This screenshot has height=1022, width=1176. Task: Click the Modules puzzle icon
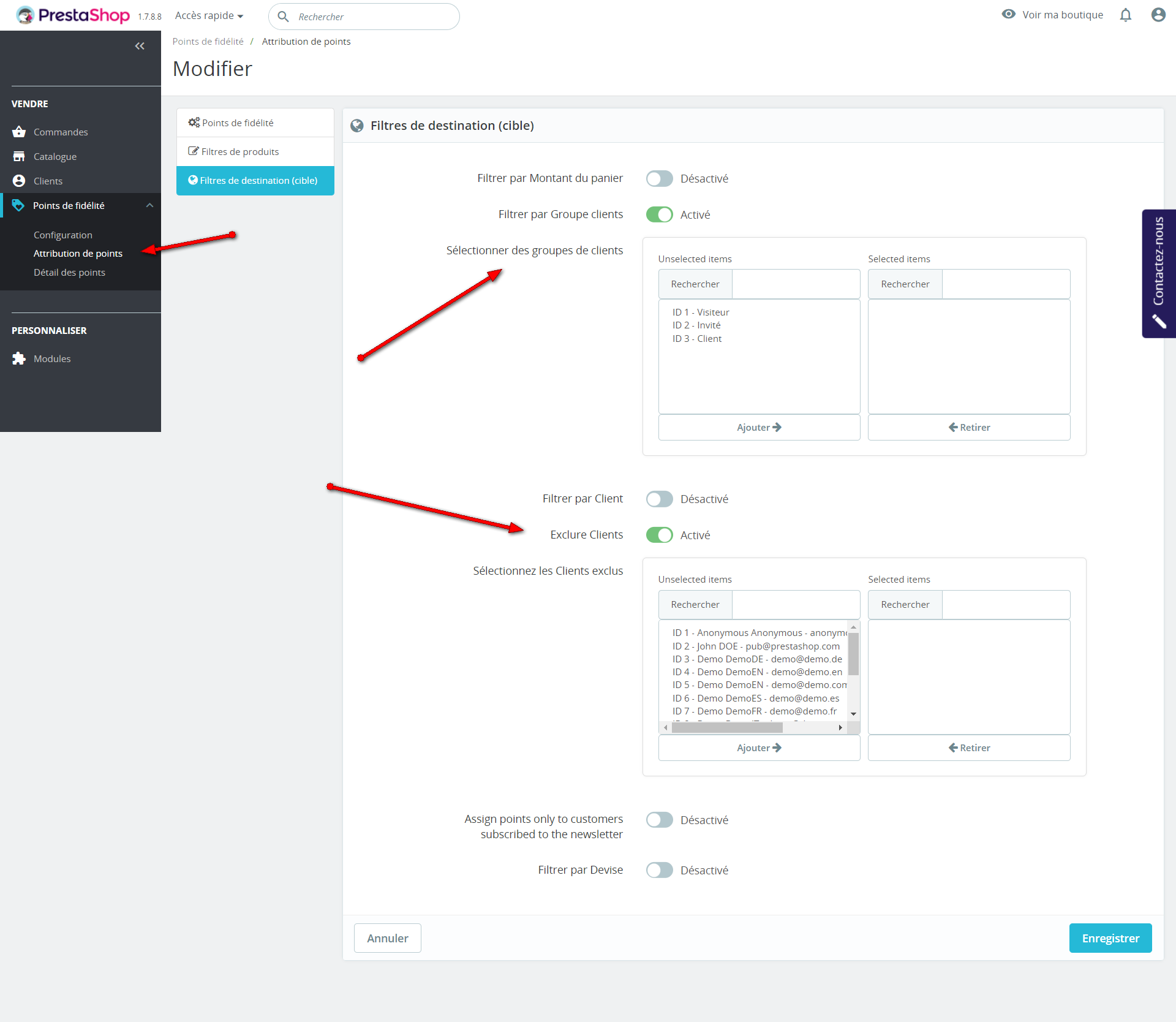19,358
